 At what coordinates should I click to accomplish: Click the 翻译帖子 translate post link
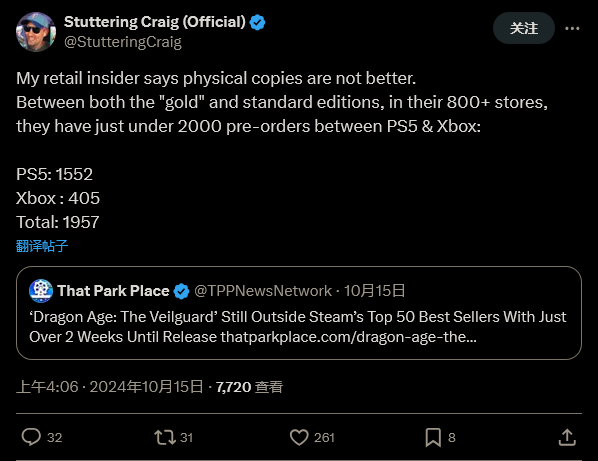pyautogui.click(x=42, y=246)
